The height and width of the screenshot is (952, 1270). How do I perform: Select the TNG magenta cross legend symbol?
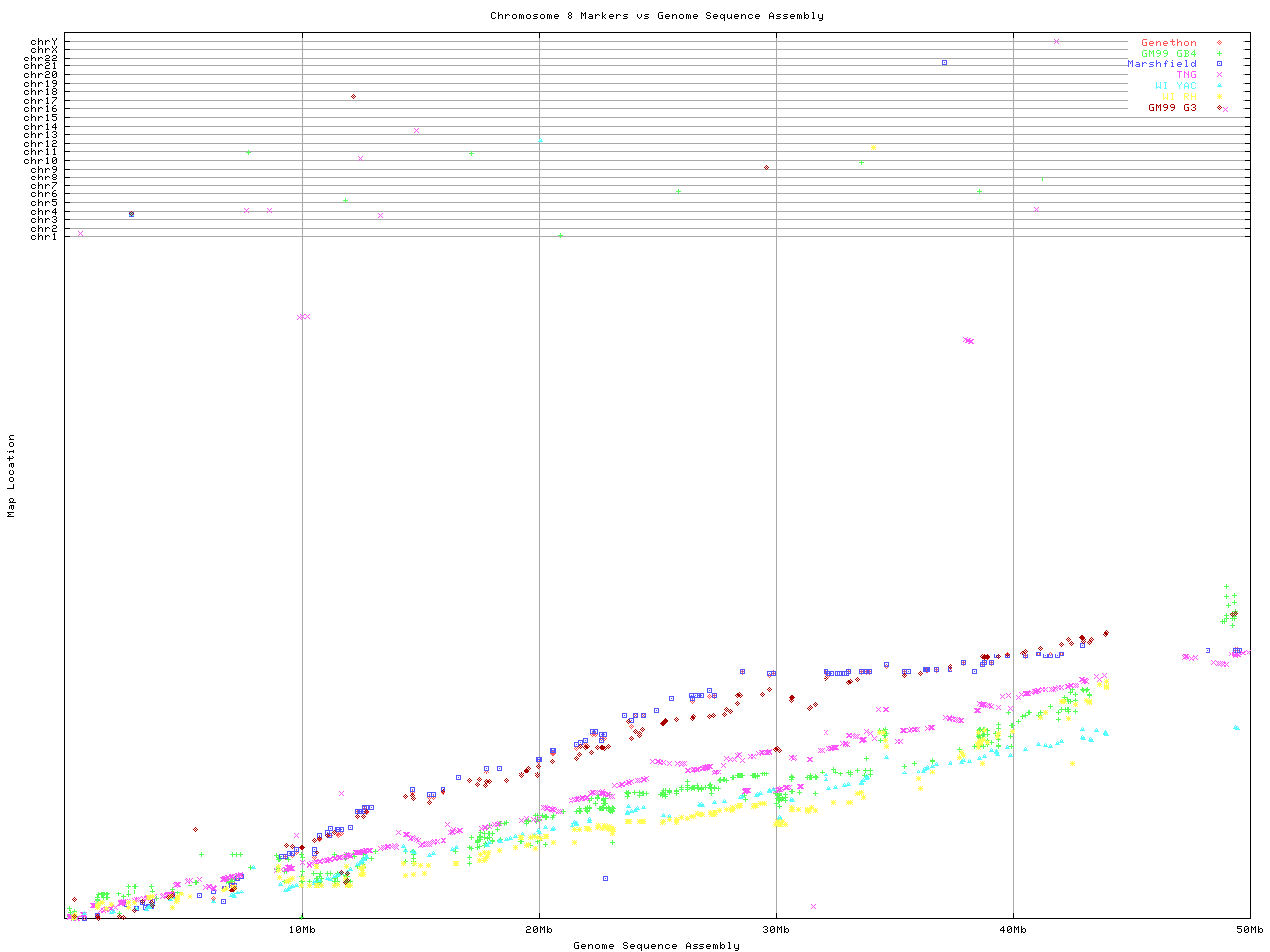[1219, 75]
